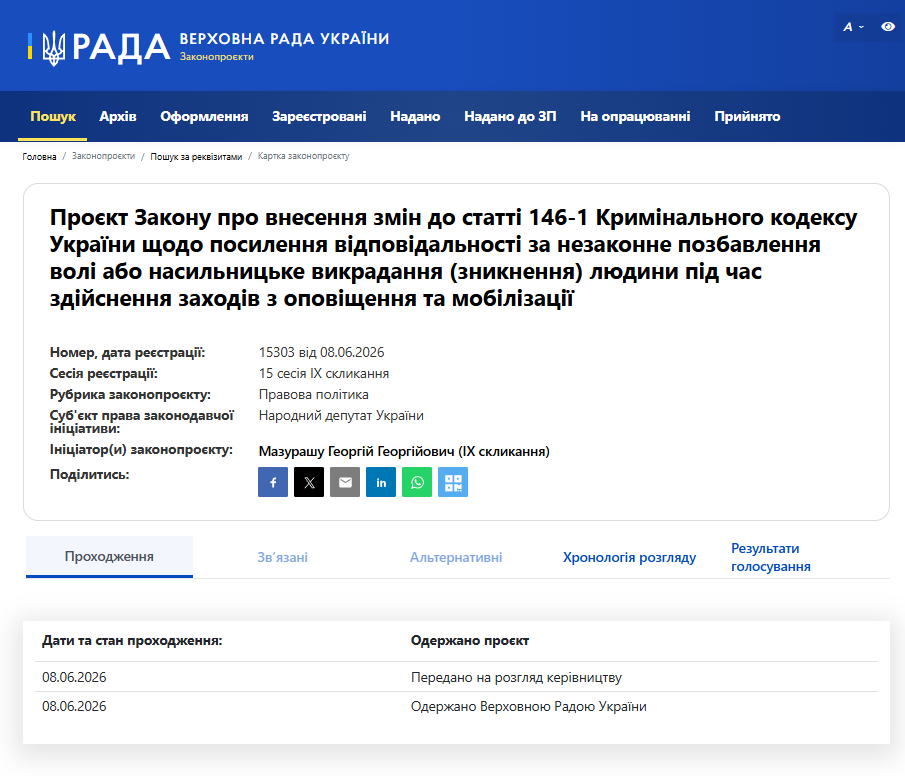Click the bill title heading
905x776 pixels.
(x=454, y=258)
